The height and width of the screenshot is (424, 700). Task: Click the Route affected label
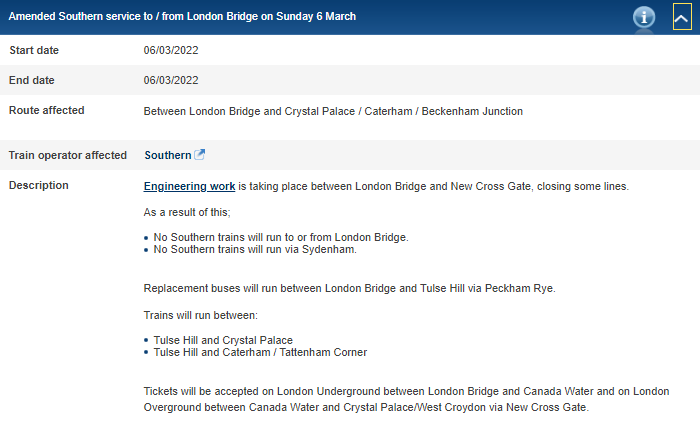[x=46, y=110]
